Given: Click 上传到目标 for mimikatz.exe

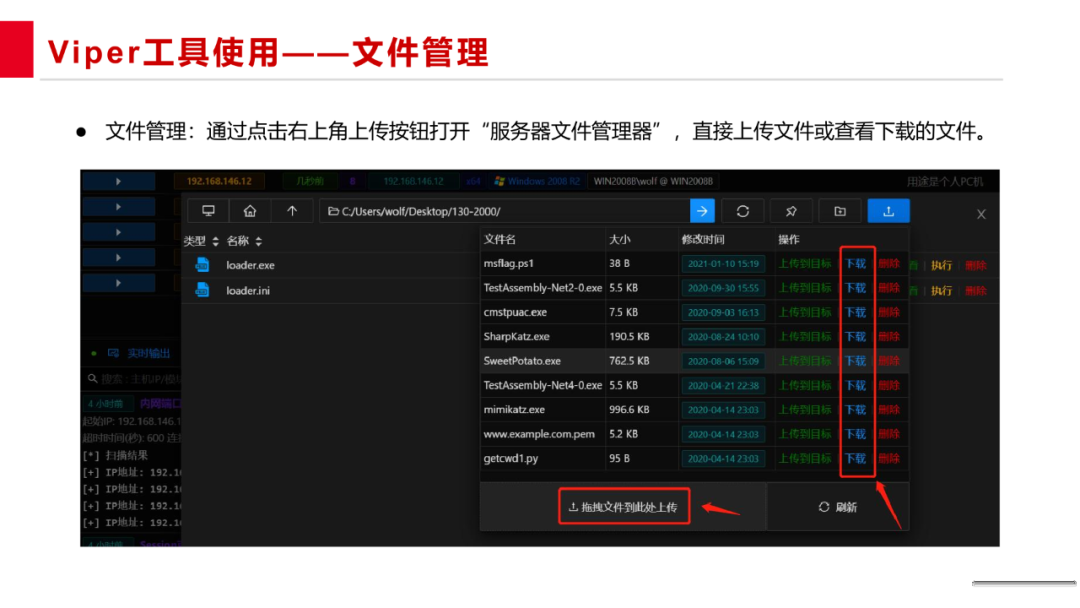Looking at the screenshot, I should (x=804, y=410).
